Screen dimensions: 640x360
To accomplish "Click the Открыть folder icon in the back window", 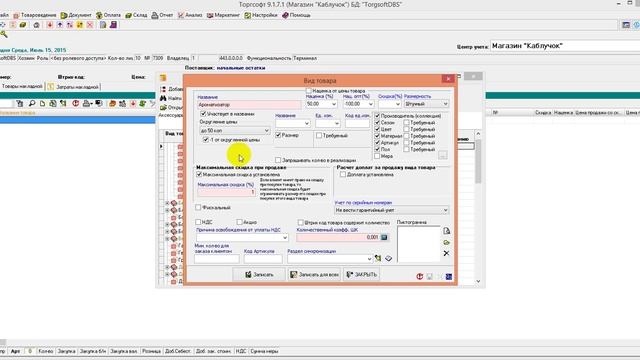I will point(163,108).
